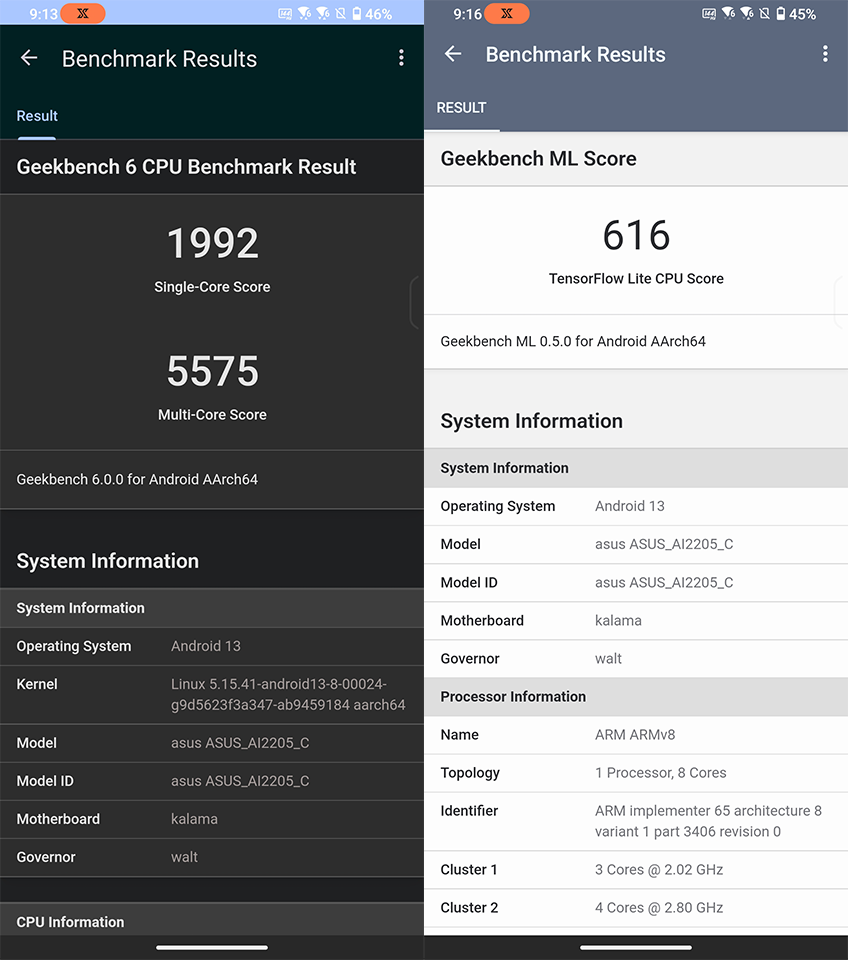Screen dimensions: 848x960
Task: Tap Identifier row ARM implementer value
Action: [708, 821]
